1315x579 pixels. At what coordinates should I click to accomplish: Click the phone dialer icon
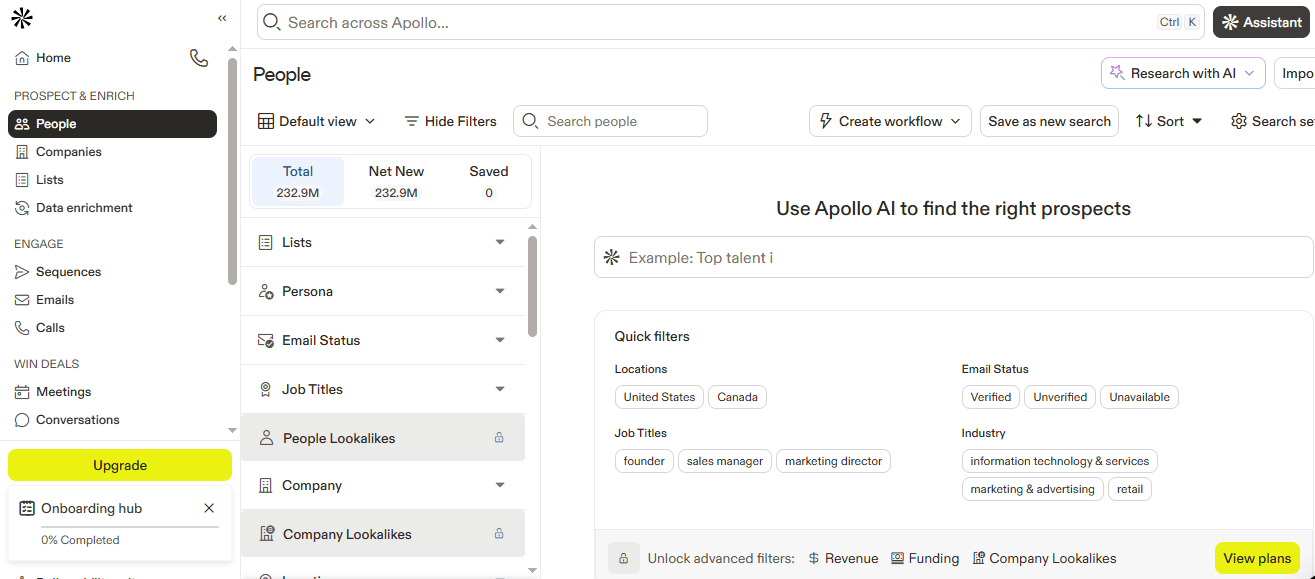tap(199, 58)
